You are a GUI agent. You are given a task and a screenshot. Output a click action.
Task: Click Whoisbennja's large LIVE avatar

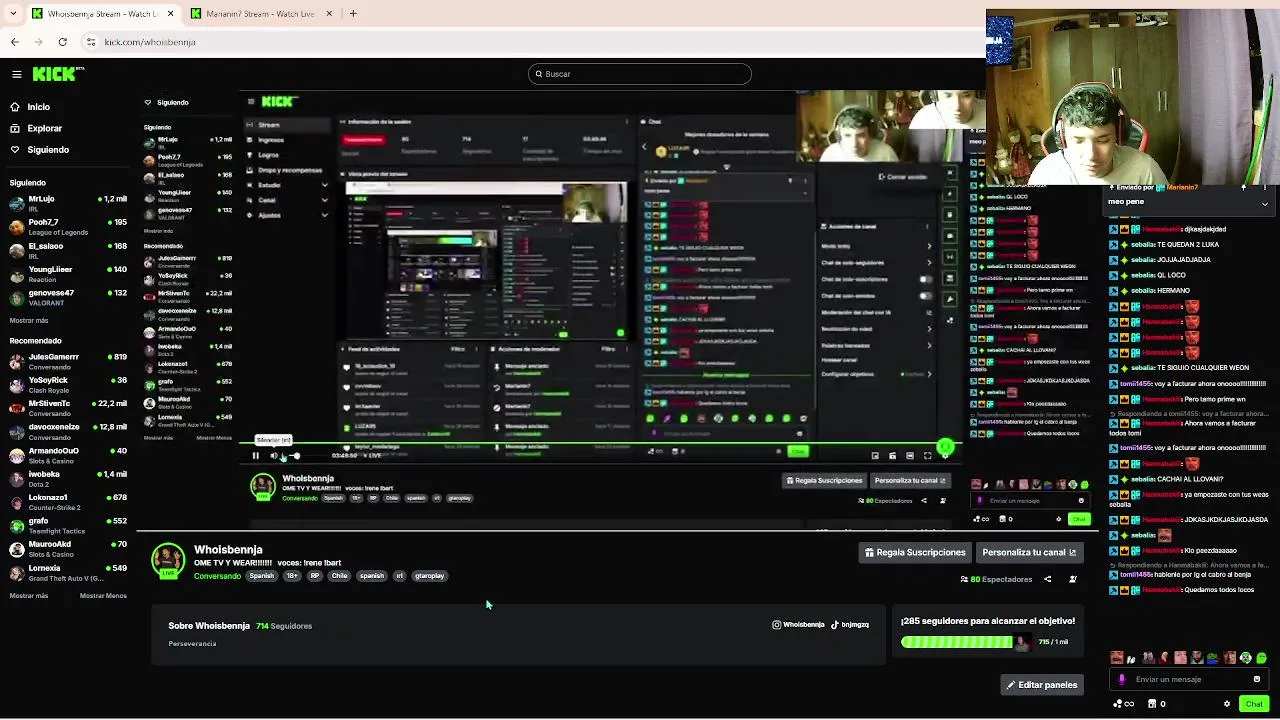(x=168, y=561)
